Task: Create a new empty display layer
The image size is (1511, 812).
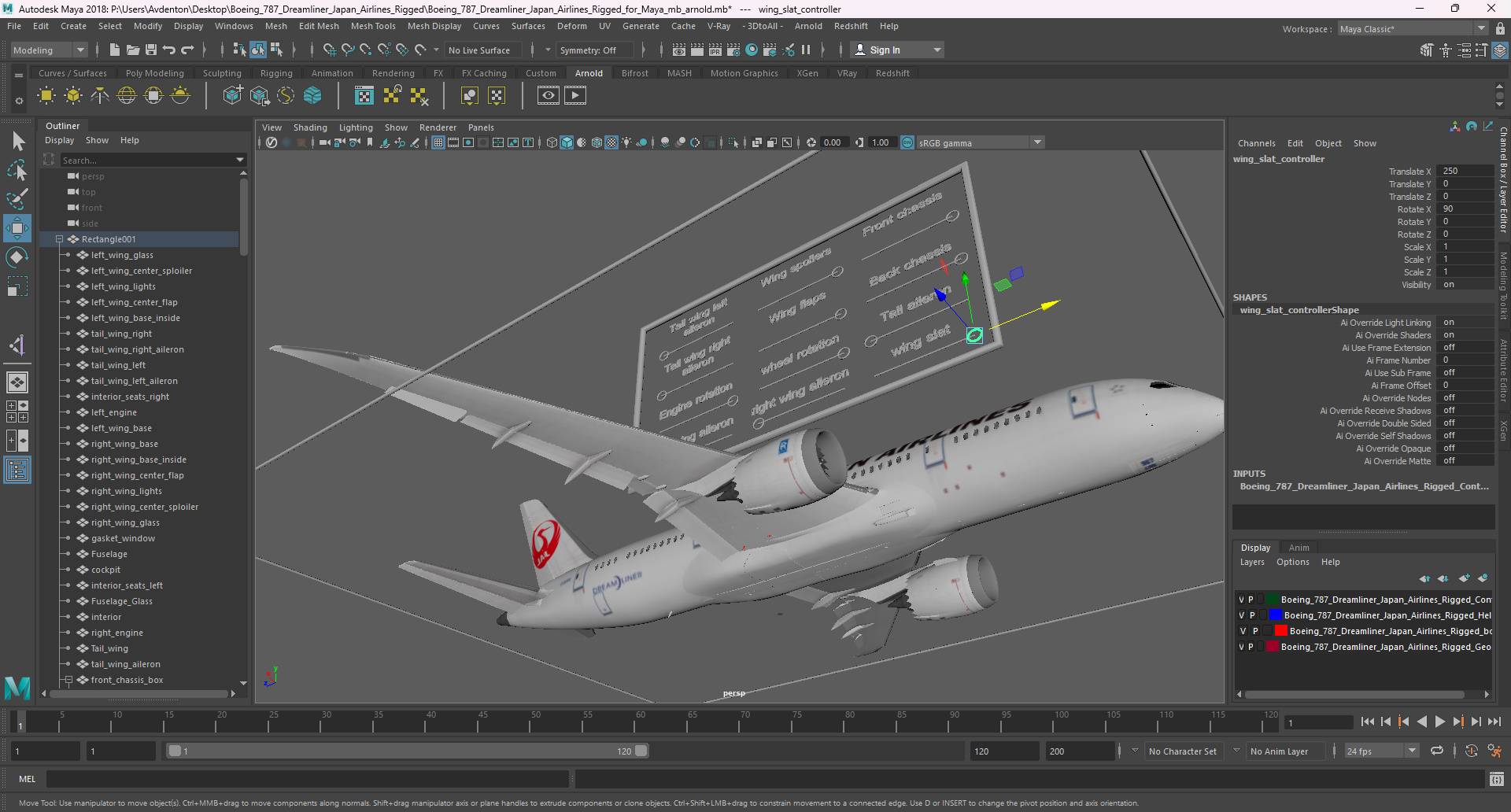Action: 1464,578
